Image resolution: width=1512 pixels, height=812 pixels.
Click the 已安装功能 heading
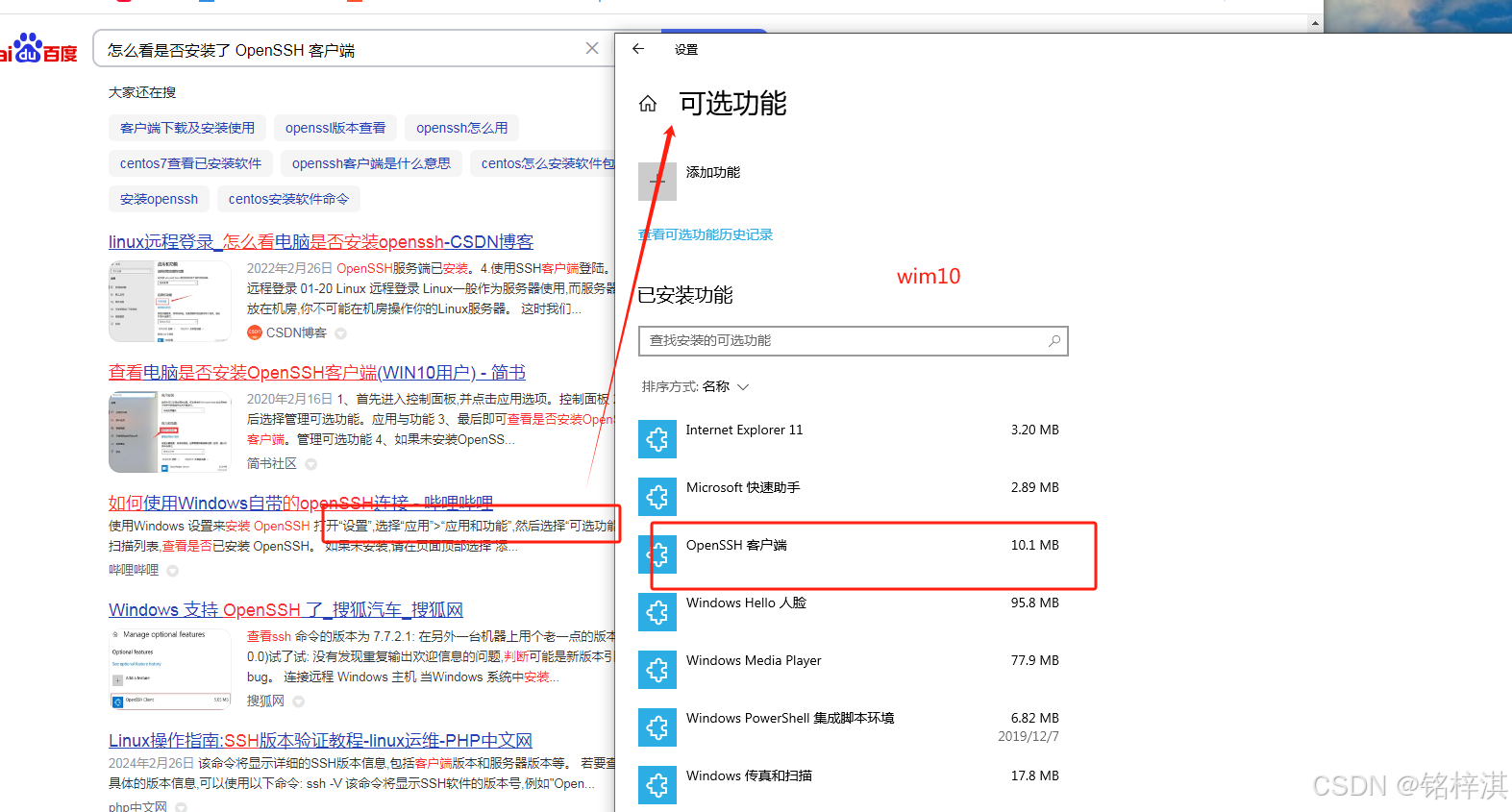[x=685, y=295]
